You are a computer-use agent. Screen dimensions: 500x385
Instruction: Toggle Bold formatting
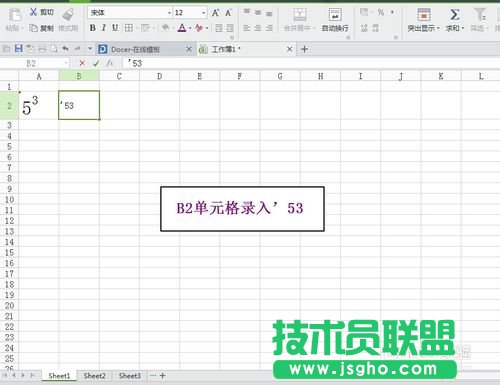[93, 28]
